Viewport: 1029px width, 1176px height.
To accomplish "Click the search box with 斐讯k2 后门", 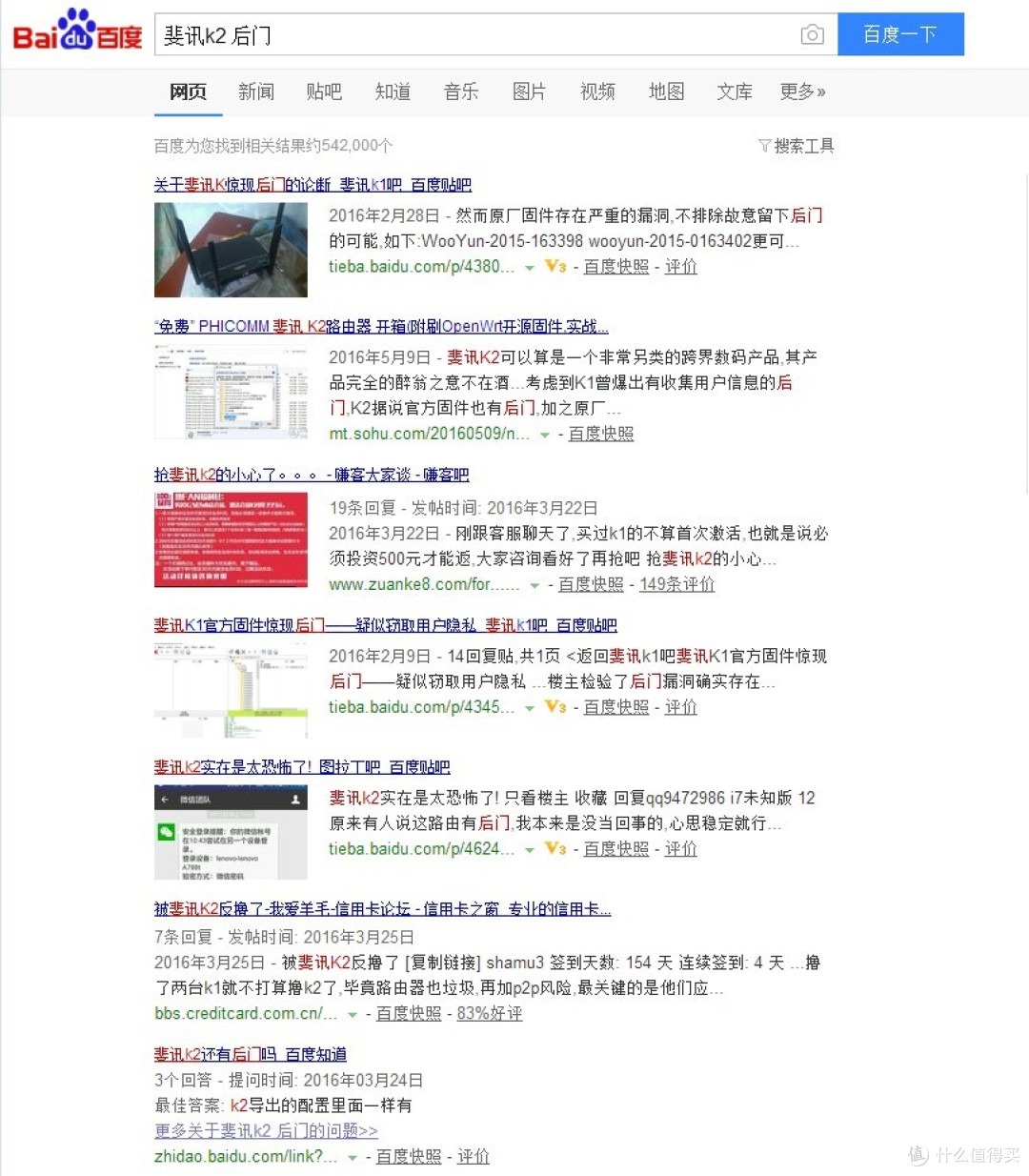I will tap(495, 34).
